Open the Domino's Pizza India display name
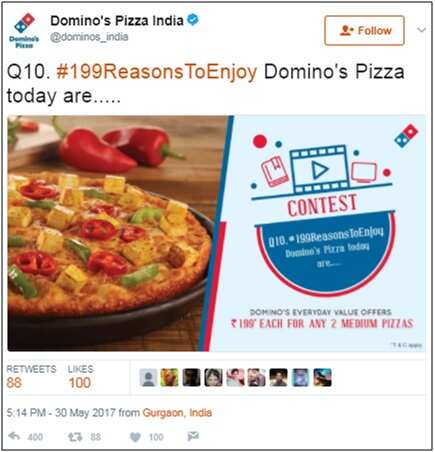435x452 pixels. [x=117, y=21]
